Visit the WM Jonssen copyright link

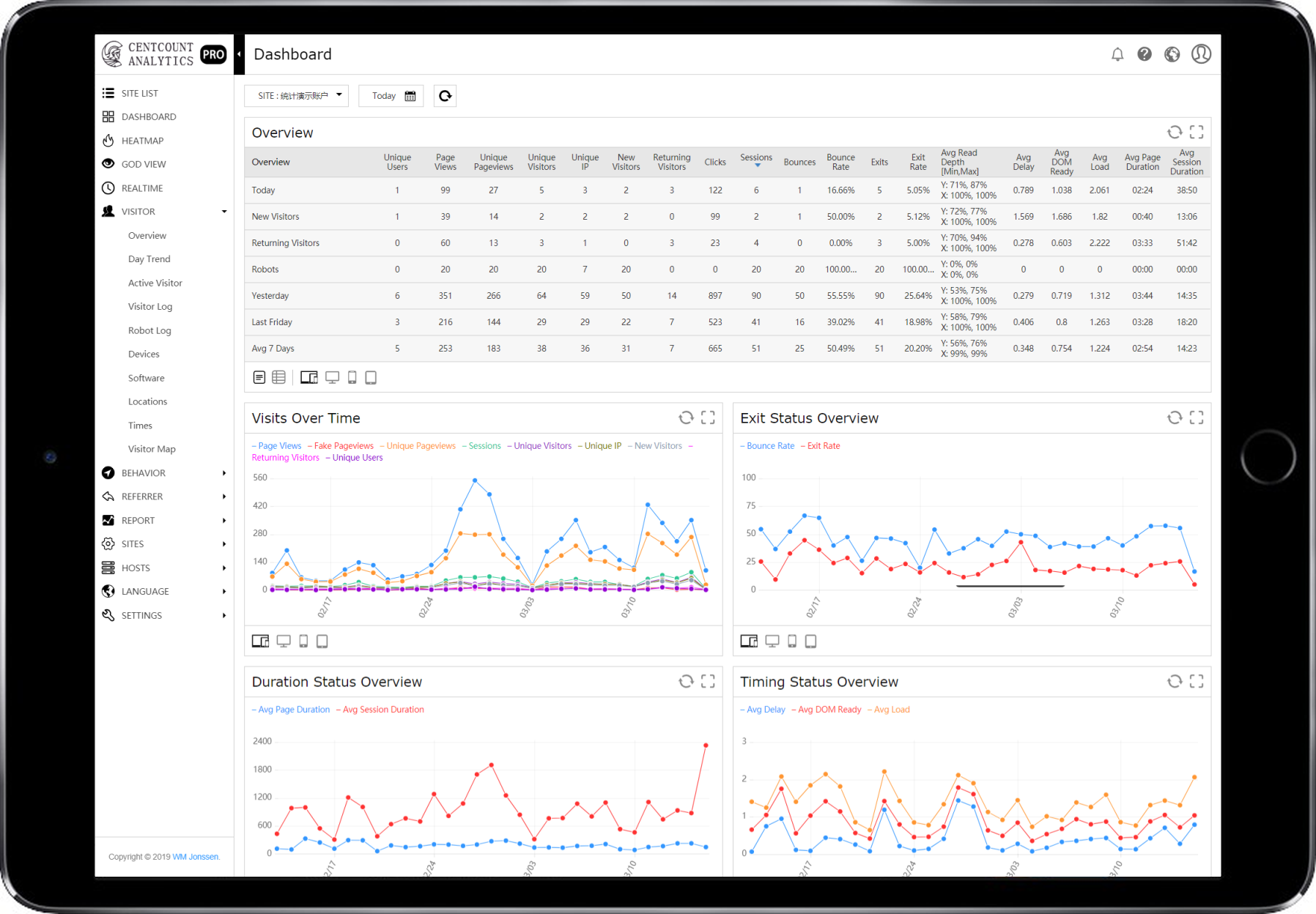pyautogui.click(x=196, y=856)
